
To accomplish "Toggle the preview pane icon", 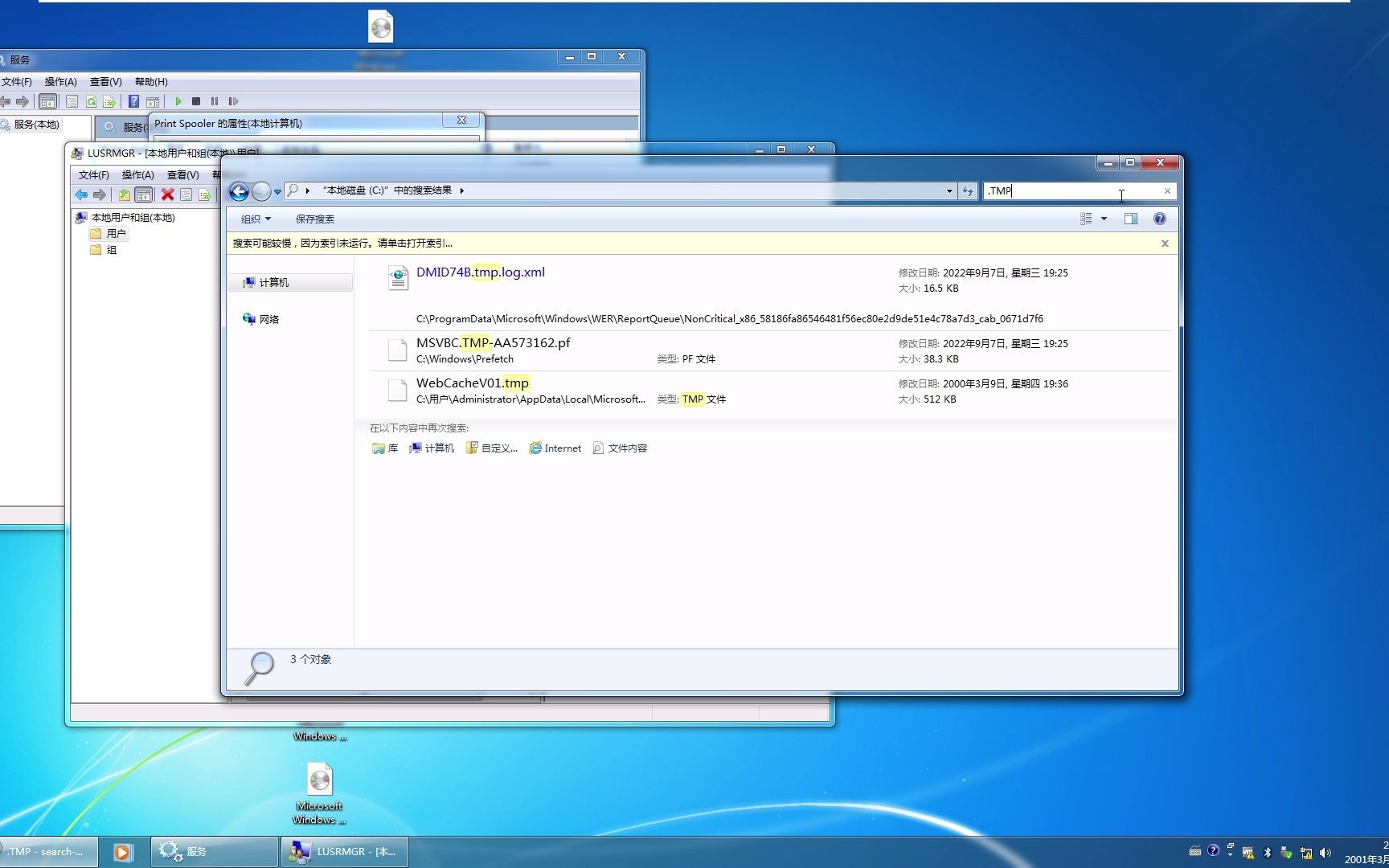I will [x=1131, y=219].
